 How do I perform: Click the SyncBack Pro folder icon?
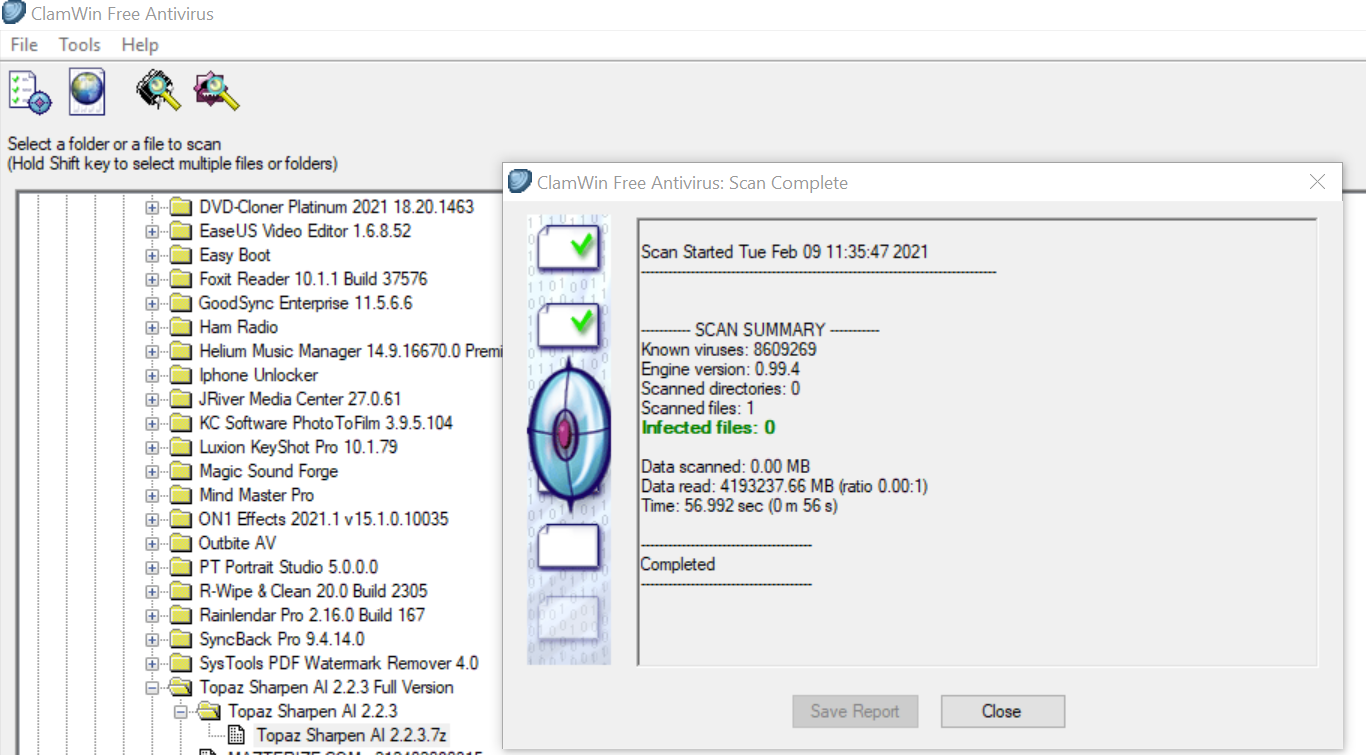pos(180,639)
